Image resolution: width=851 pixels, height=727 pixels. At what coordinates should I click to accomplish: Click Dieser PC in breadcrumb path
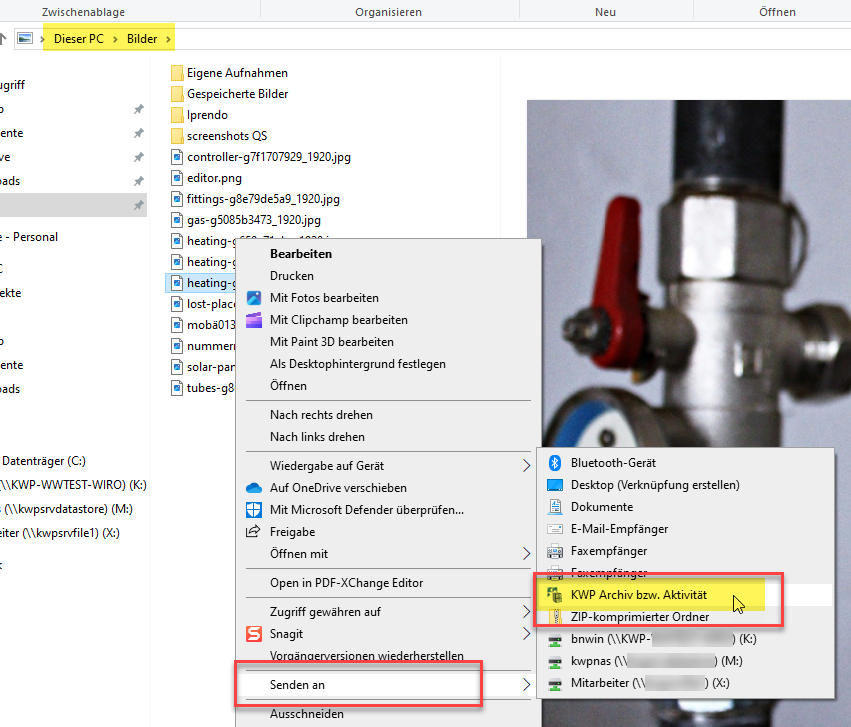79,39
